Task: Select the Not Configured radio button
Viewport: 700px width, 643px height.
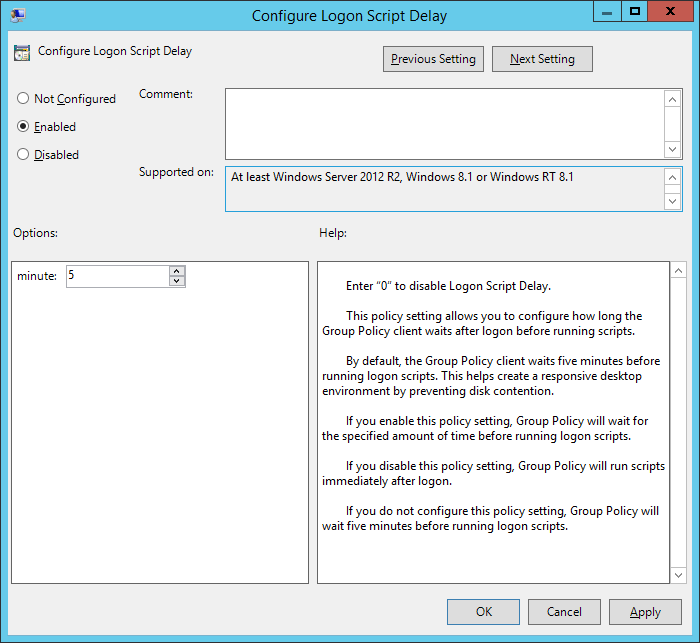Action: [23, 99]
